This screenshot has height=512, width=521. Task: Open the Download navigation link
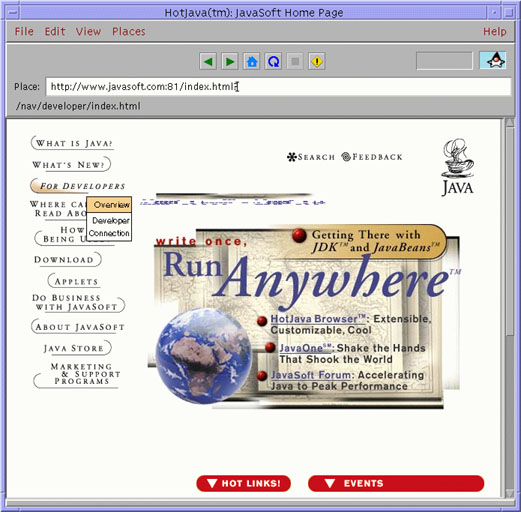click(67, 259)
